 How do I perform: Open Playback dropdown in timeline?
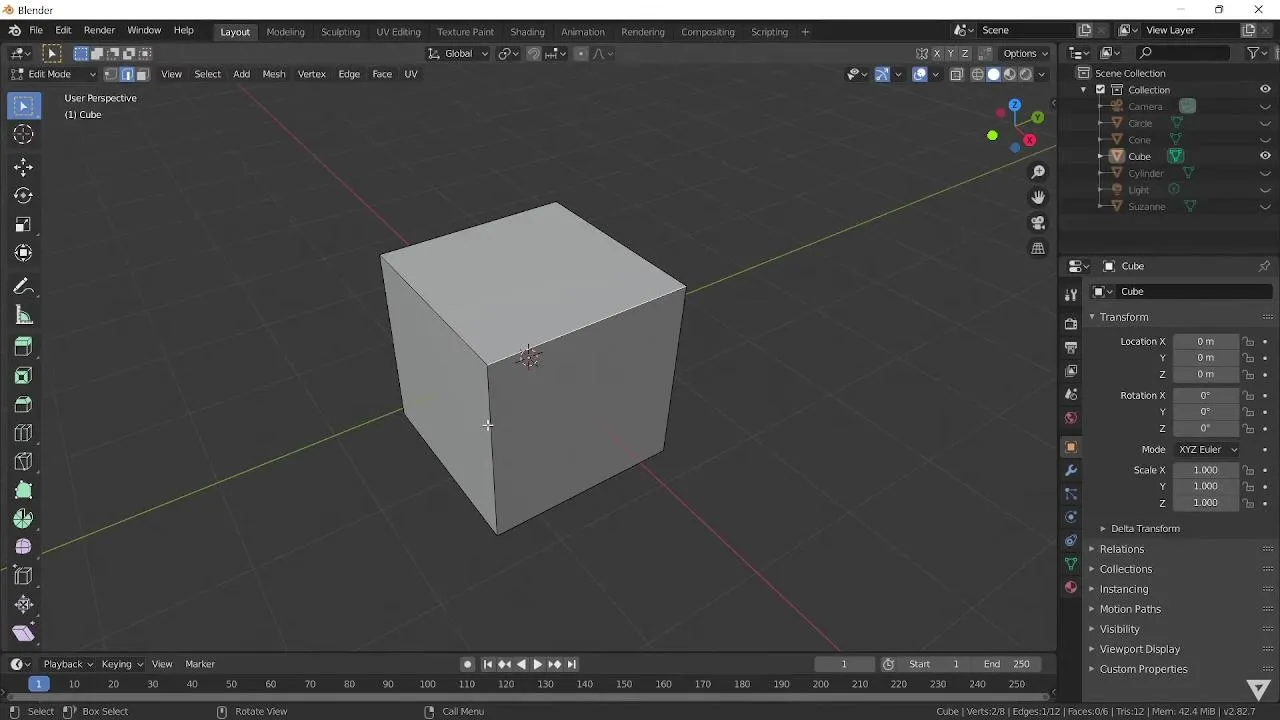(68, 664)
